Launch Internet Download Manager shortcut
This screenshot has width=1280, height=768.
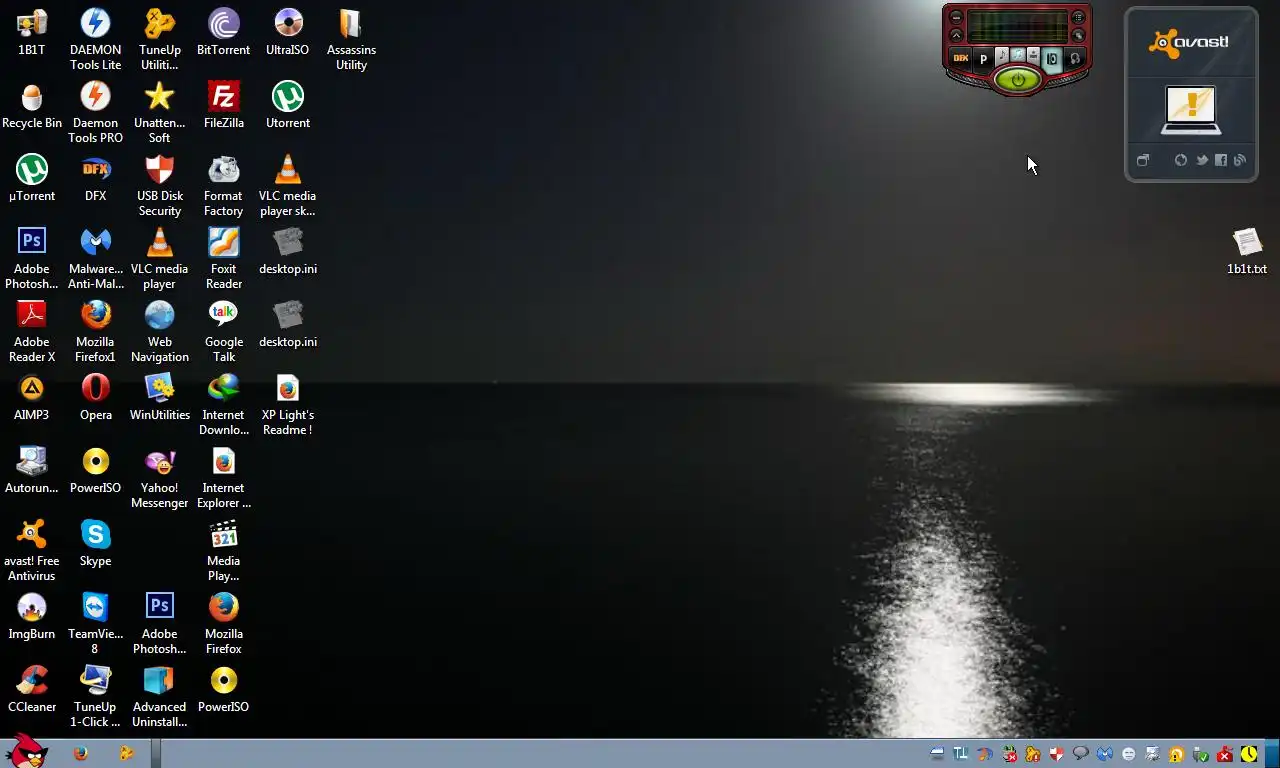[x=224, y=404]
